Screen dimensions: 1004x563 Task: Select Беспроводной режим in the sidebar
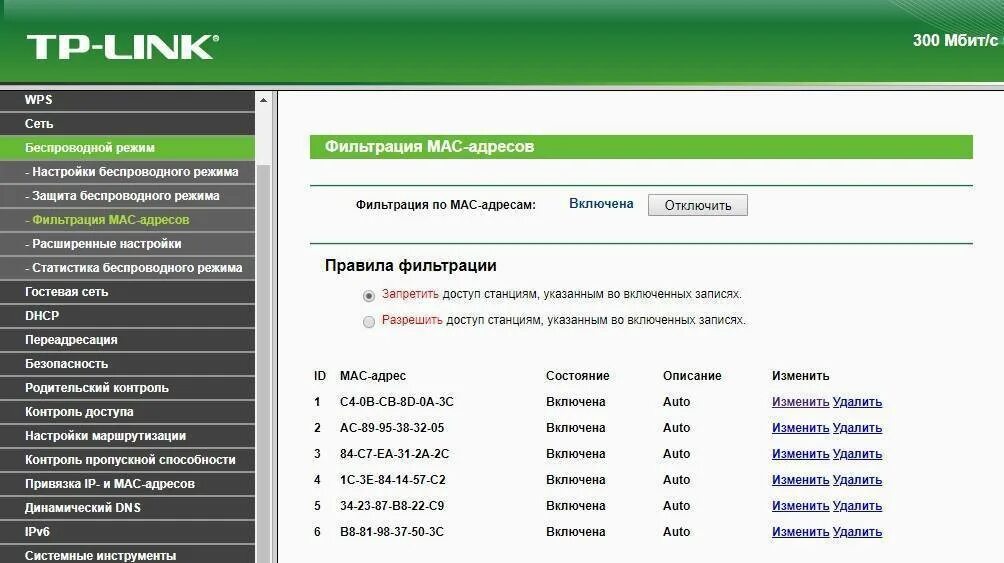click(x=127, y=147)
